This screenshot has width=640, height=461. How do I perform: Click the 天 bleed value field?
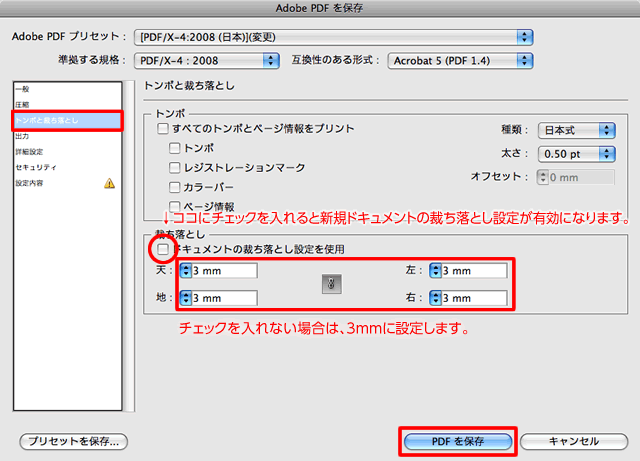(x=224, y=271)
